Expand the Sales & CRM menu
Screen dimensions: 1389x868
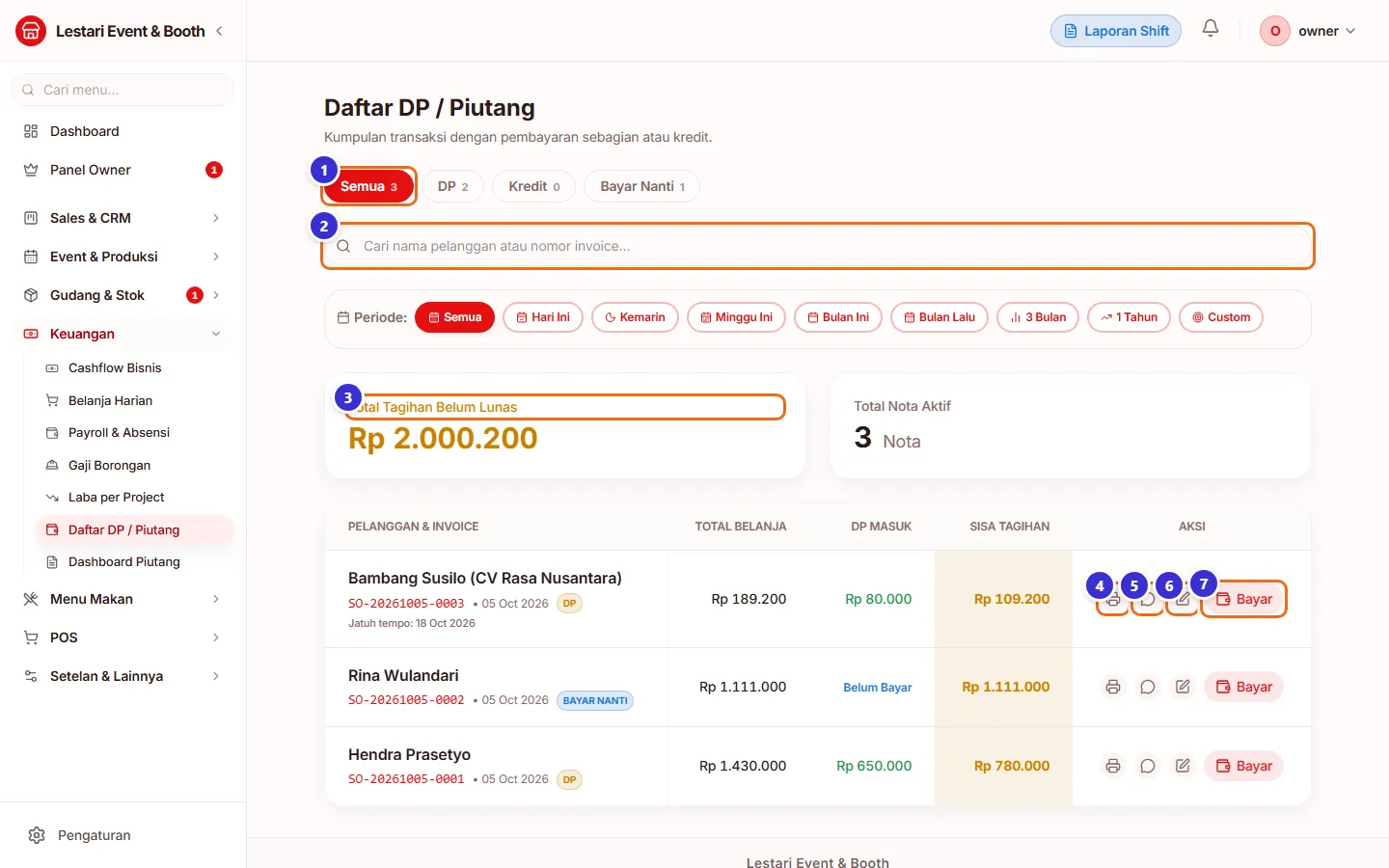click(x=123, y=218)
